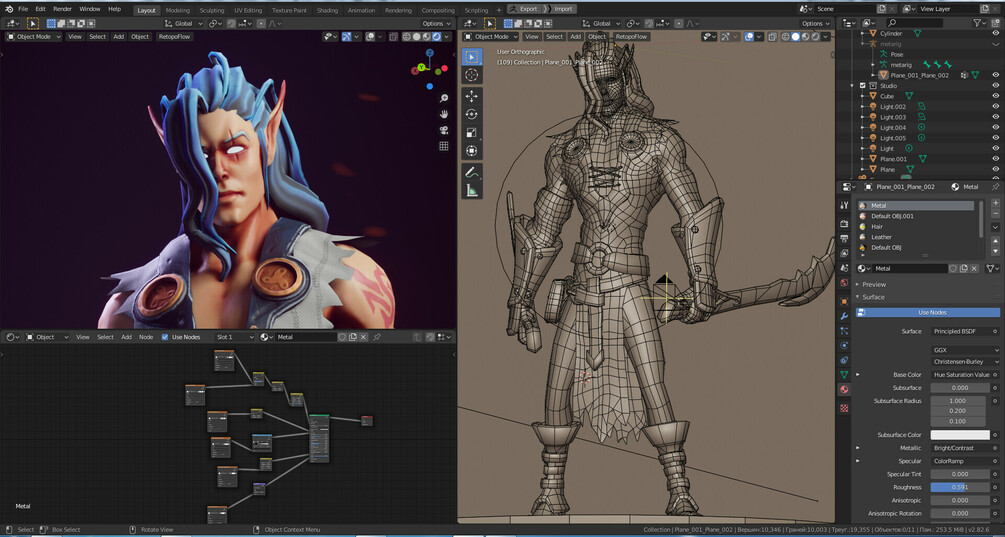The image size is (1005, 537).
Task: Open RetopoFlow menu in left viewport
Action: click(x=174, y=37)
